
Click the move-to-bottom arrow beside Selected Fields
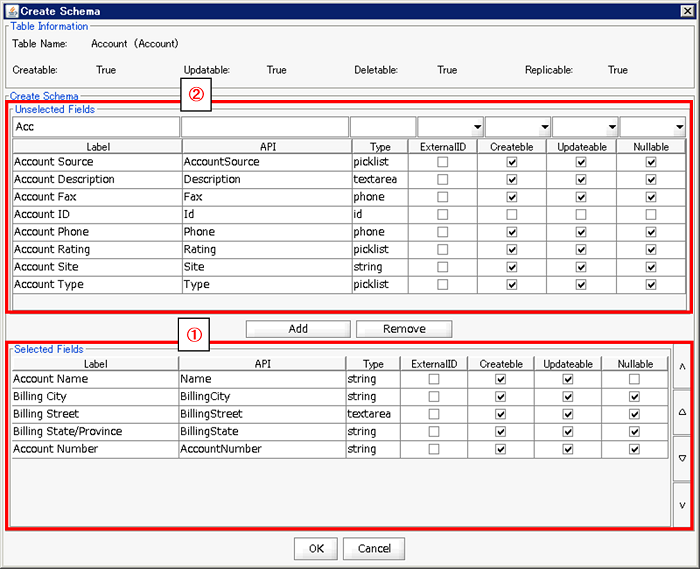tap(682, 504)
